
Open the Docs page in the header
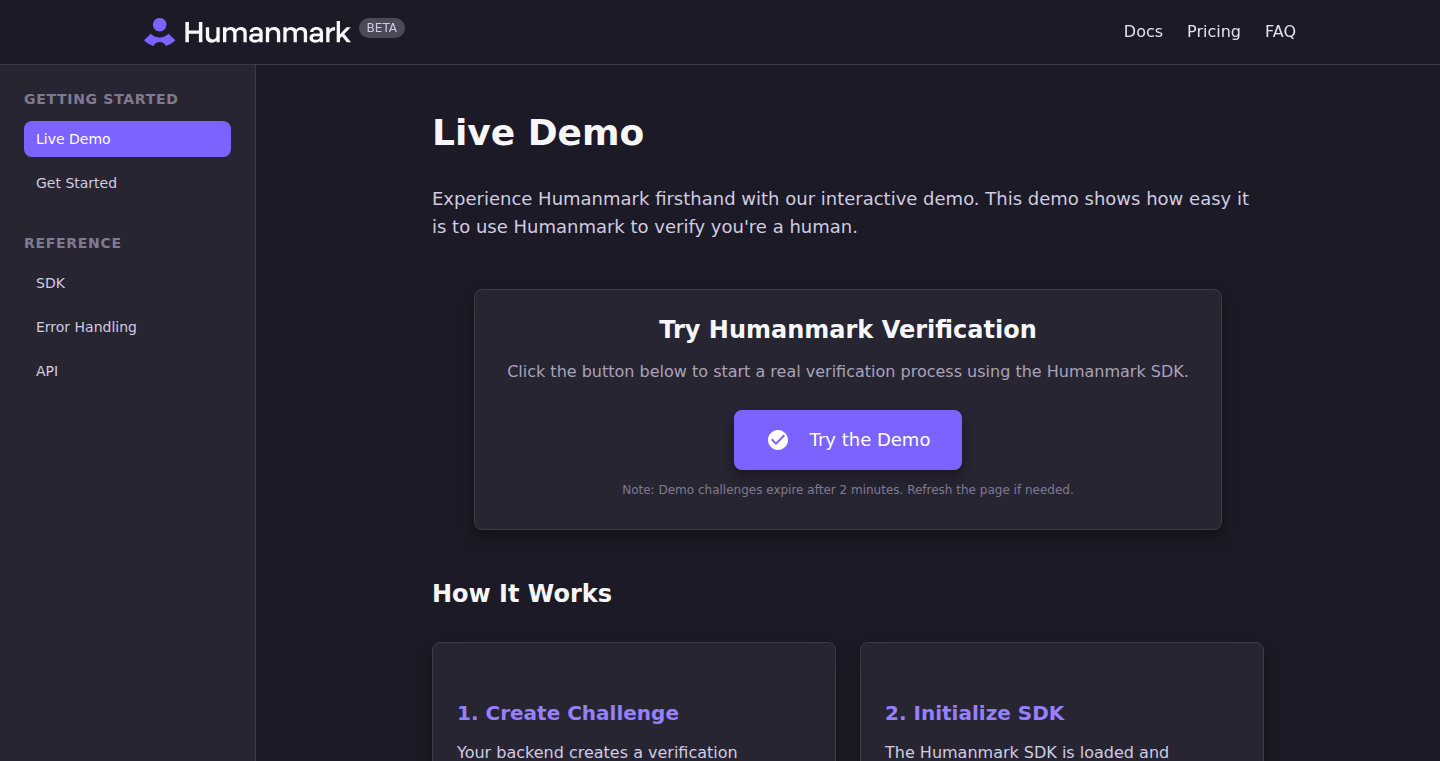click(x=1143, y=32)
